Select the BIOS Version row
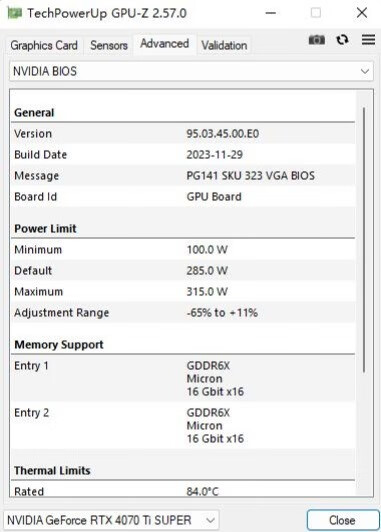The height and width of the screenshot is (532, 381). 183,134
